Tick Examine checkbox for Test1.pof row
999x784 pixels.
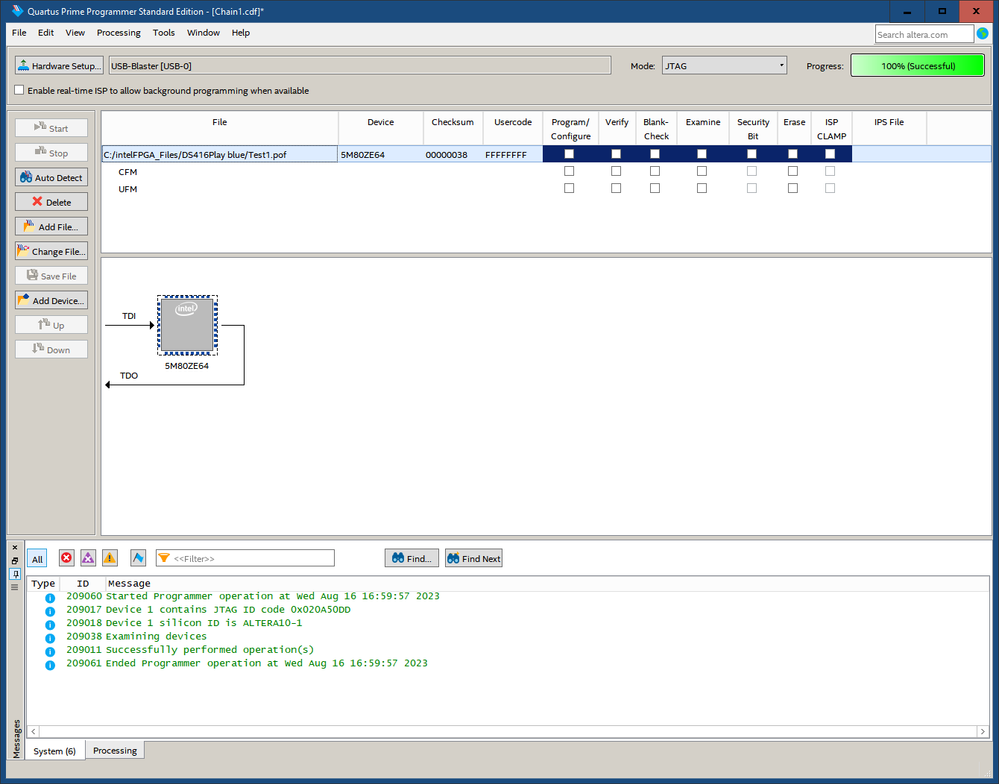coord(701,153)
